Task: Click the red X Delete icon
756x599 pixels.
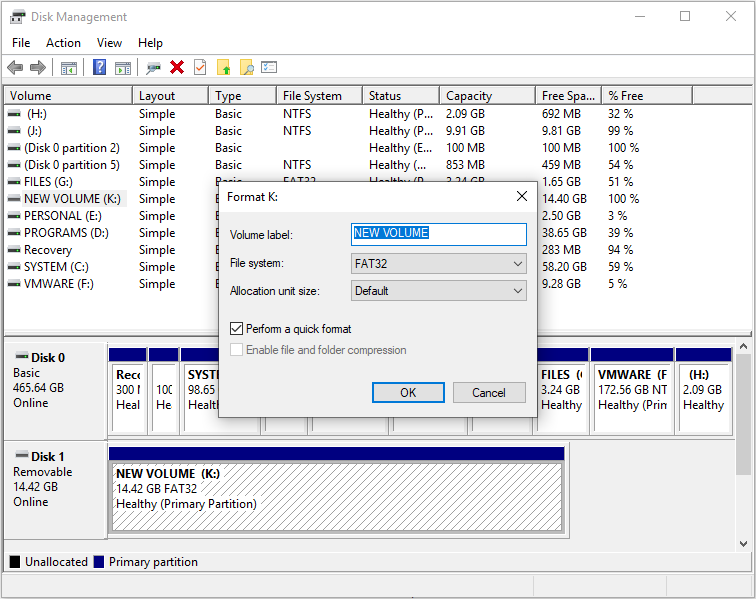Action: [x=177, y=67]
